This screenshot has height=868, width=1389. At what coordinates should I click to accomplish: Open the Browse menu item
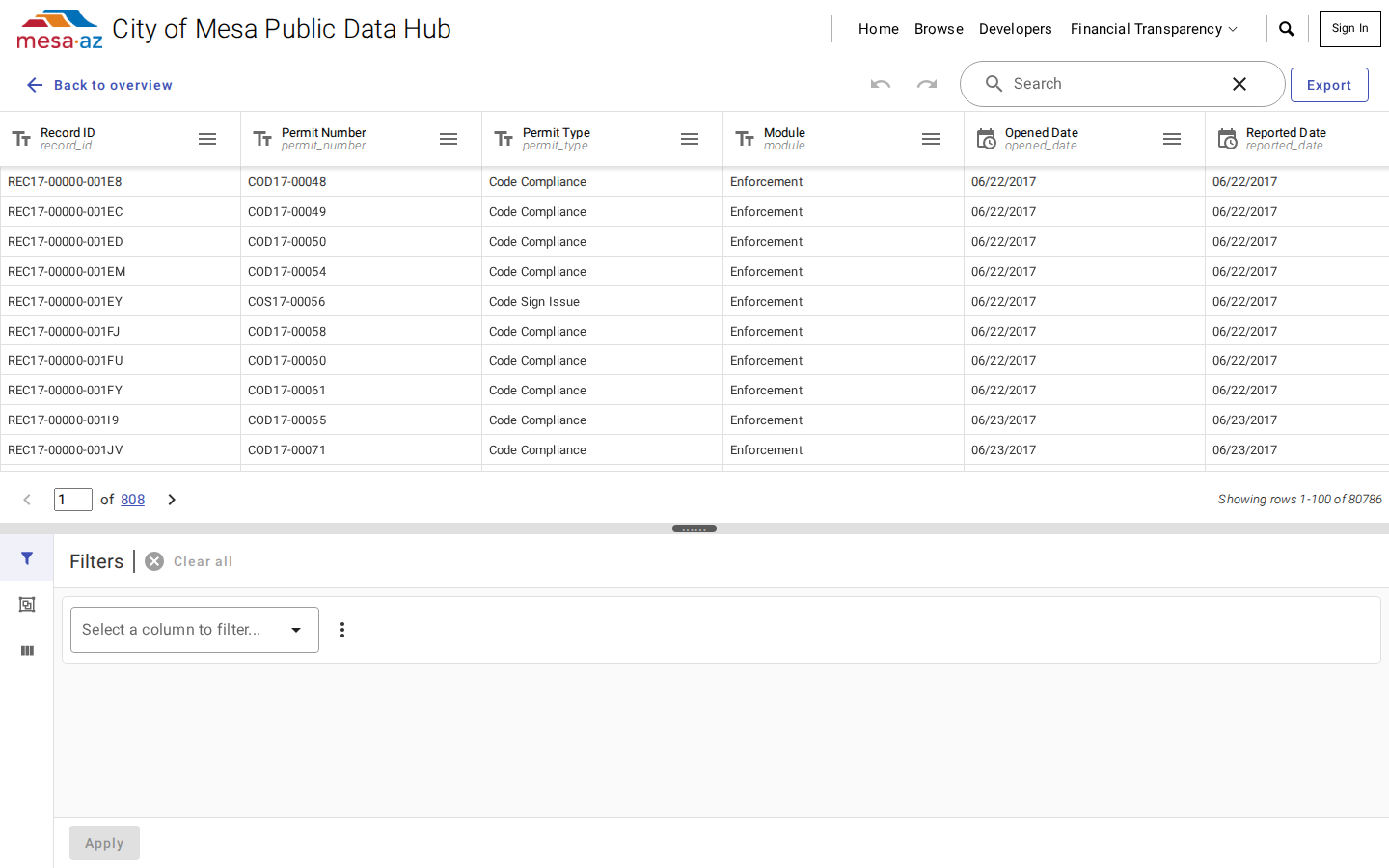pos(939,29)
